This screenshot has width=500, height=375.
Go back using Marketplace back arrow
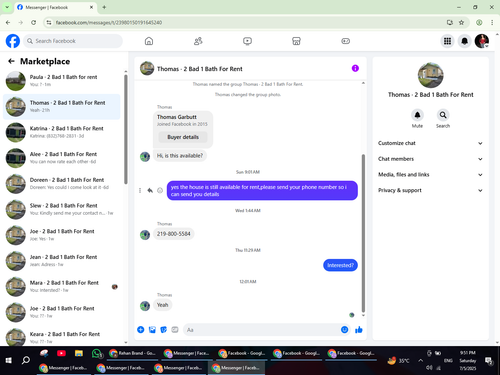(11, 61)
